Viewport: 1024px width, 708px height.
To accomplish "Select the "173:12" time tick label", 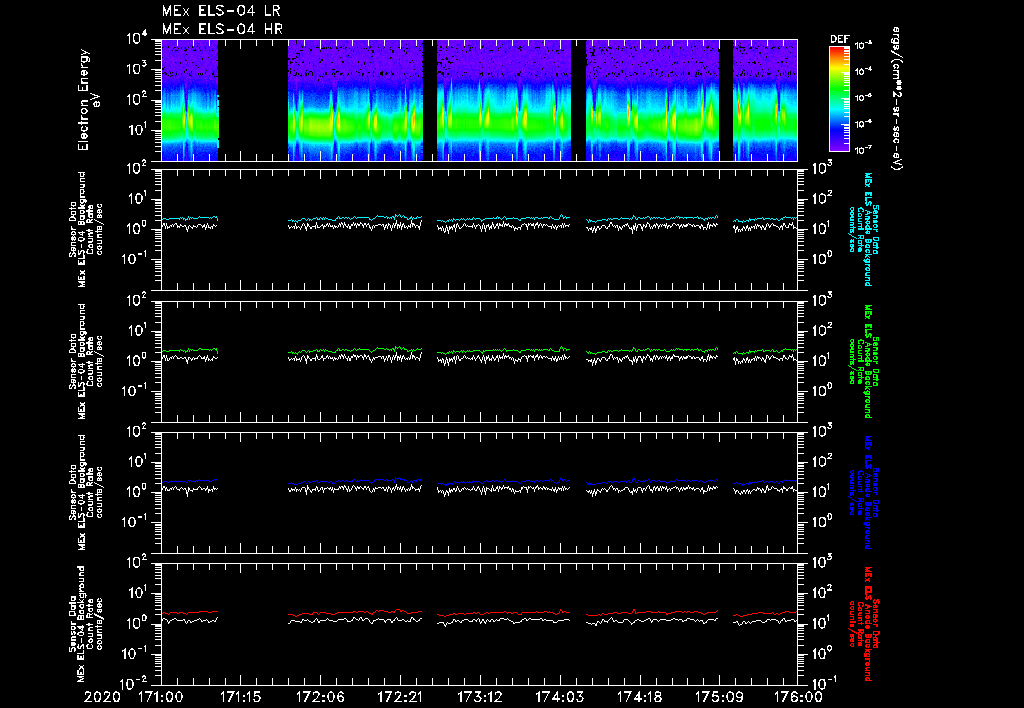I will [x=479, y=697].
